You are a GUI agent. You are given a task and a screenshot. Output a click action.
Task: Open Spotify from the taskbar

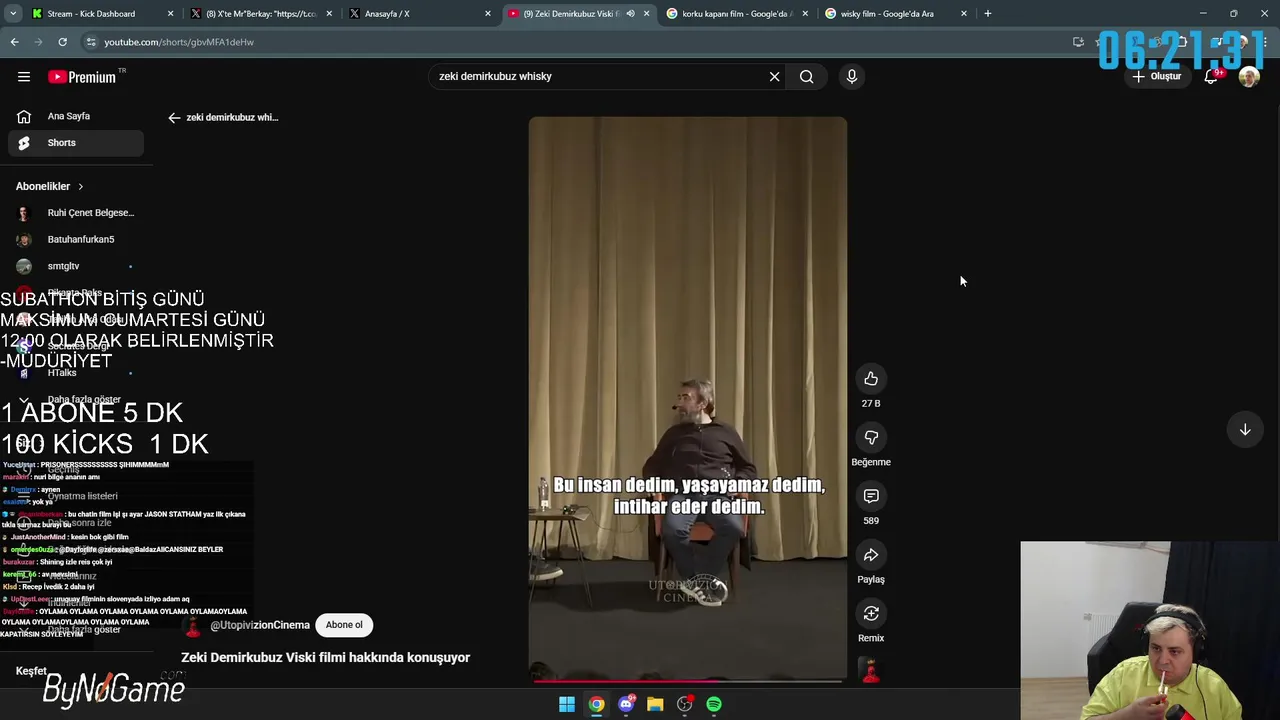coord(714,704)
